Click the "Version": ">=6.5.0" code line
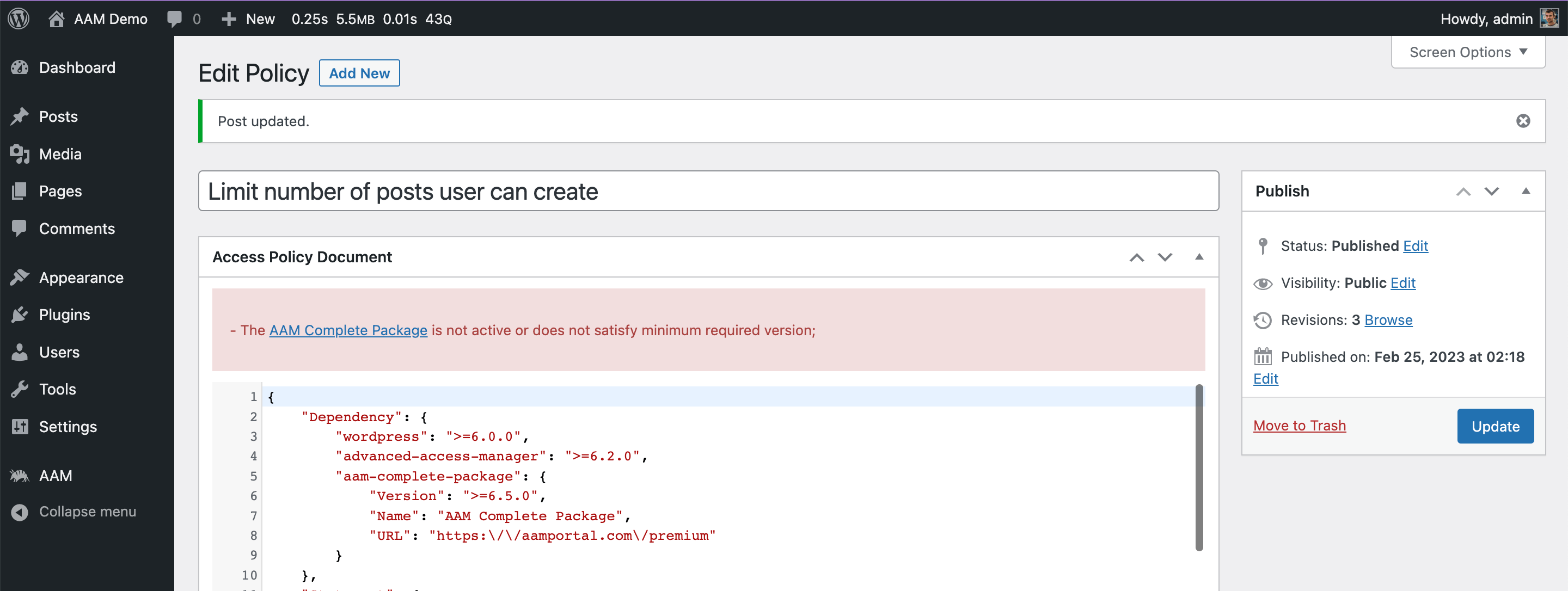The width and height of the screenshot is (1568, 591). coord(457,496)
